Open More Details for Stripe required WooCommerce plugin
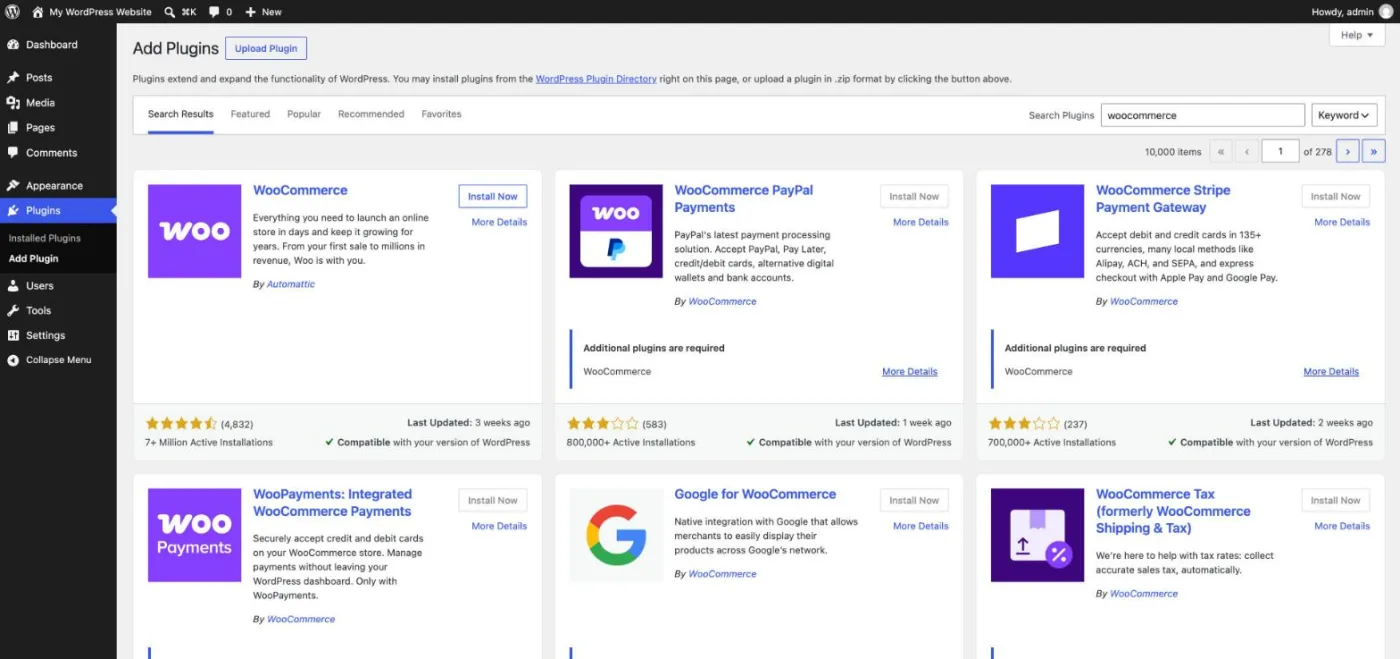Image resolution: width=1400 pixels, height=659 pixels. click(1331, 372)
